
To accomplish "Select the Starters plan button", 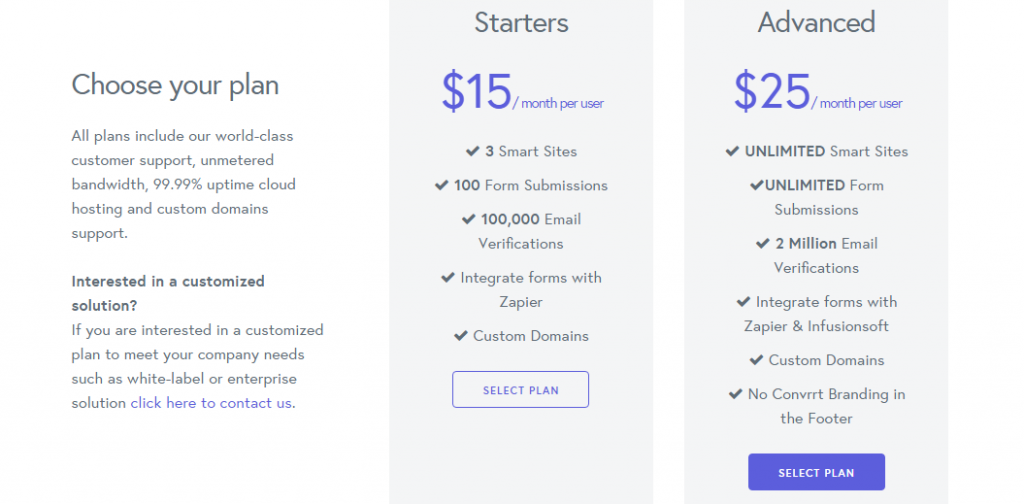I will (520, 390).
